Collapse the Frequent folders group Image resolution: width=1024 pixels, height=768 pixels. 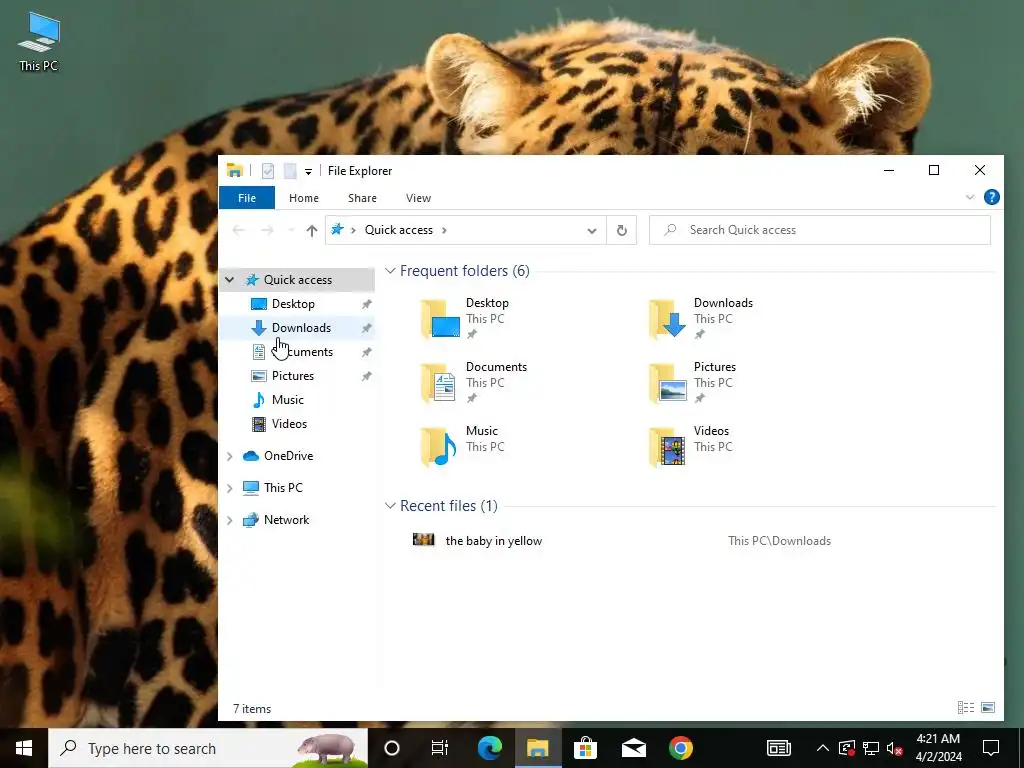(391, 270)
